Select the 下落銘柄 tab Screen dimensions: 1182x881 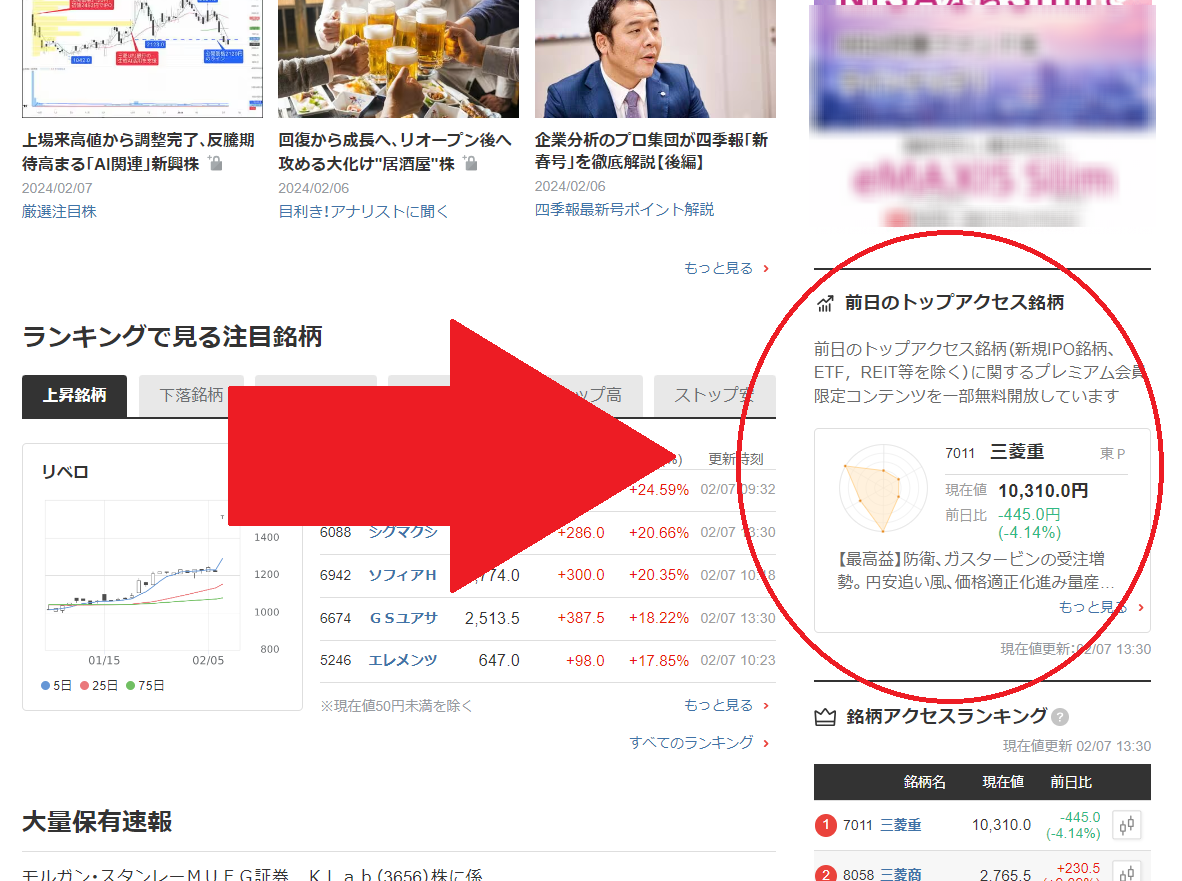[191, 396]
